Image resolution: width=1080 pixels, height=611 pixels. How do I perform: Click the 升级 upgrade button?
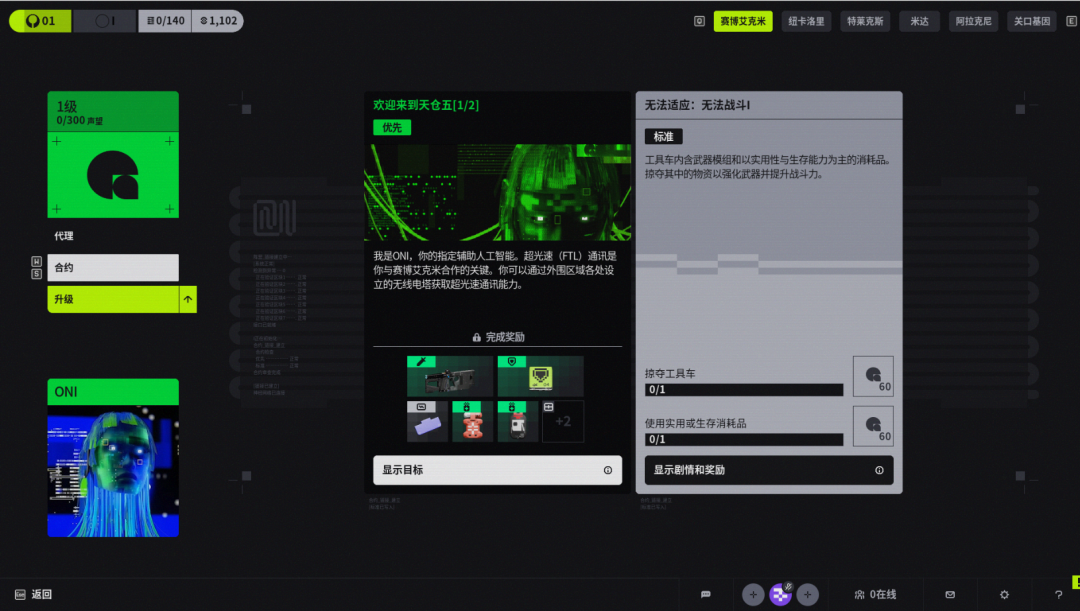coord(113,298)
